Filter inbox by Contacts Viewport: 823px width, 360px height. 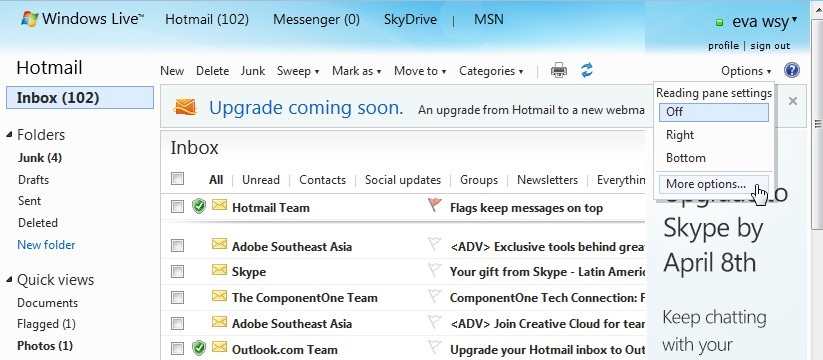(322, 180)
